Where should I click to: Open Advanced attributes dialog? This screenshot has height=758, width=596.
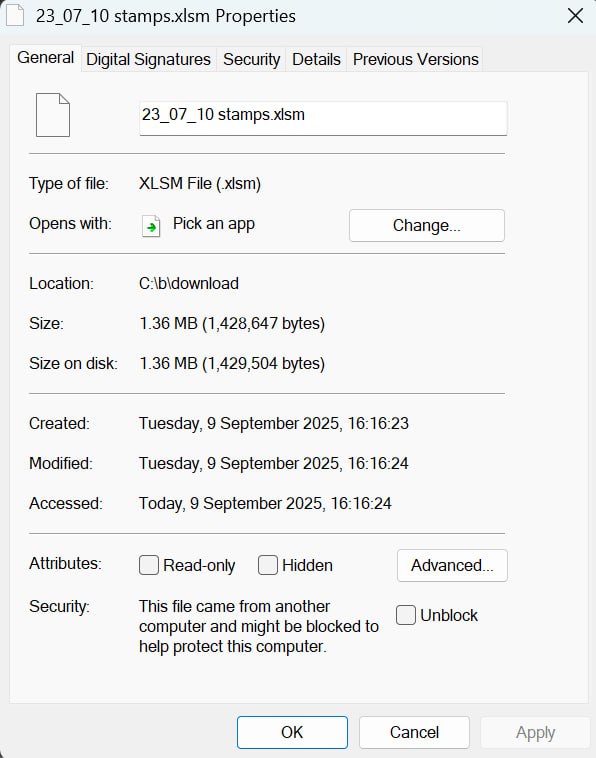[x=452, y=565]
